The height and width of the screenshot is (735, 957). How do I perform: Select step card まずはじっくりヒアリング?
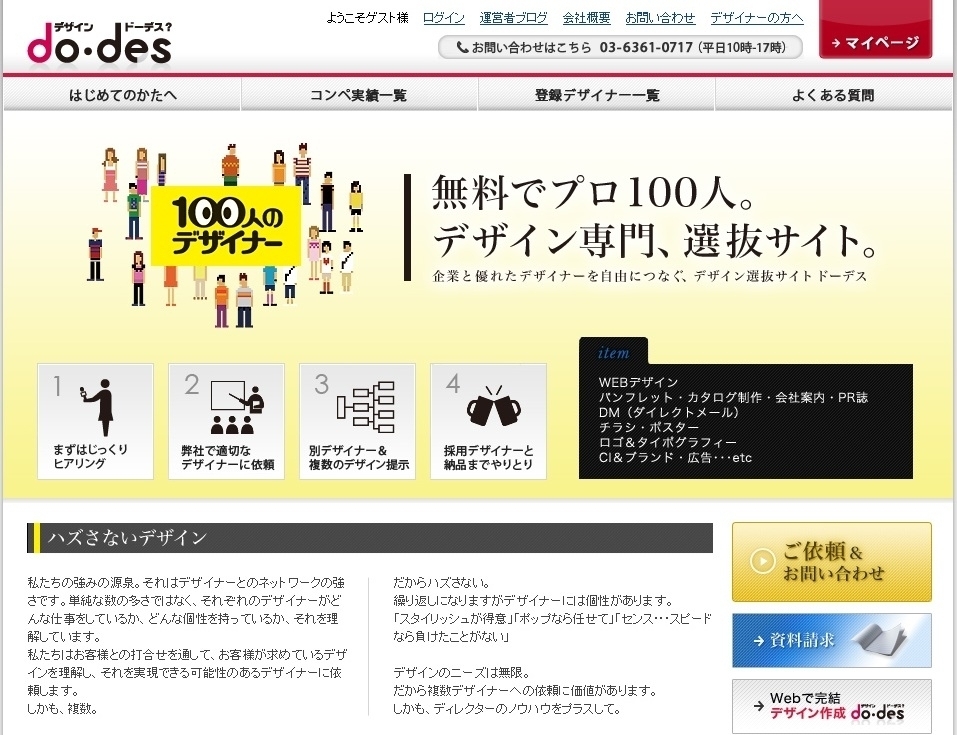(x=95, y=421)
